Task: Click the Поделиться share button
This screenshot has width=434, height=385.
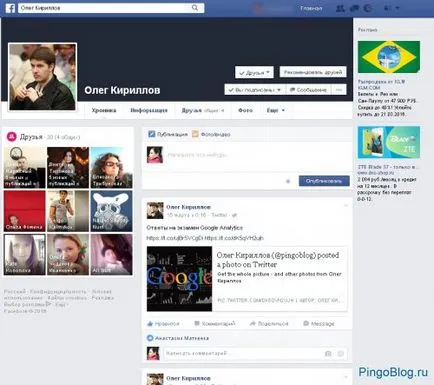Action: pos(269,323)
